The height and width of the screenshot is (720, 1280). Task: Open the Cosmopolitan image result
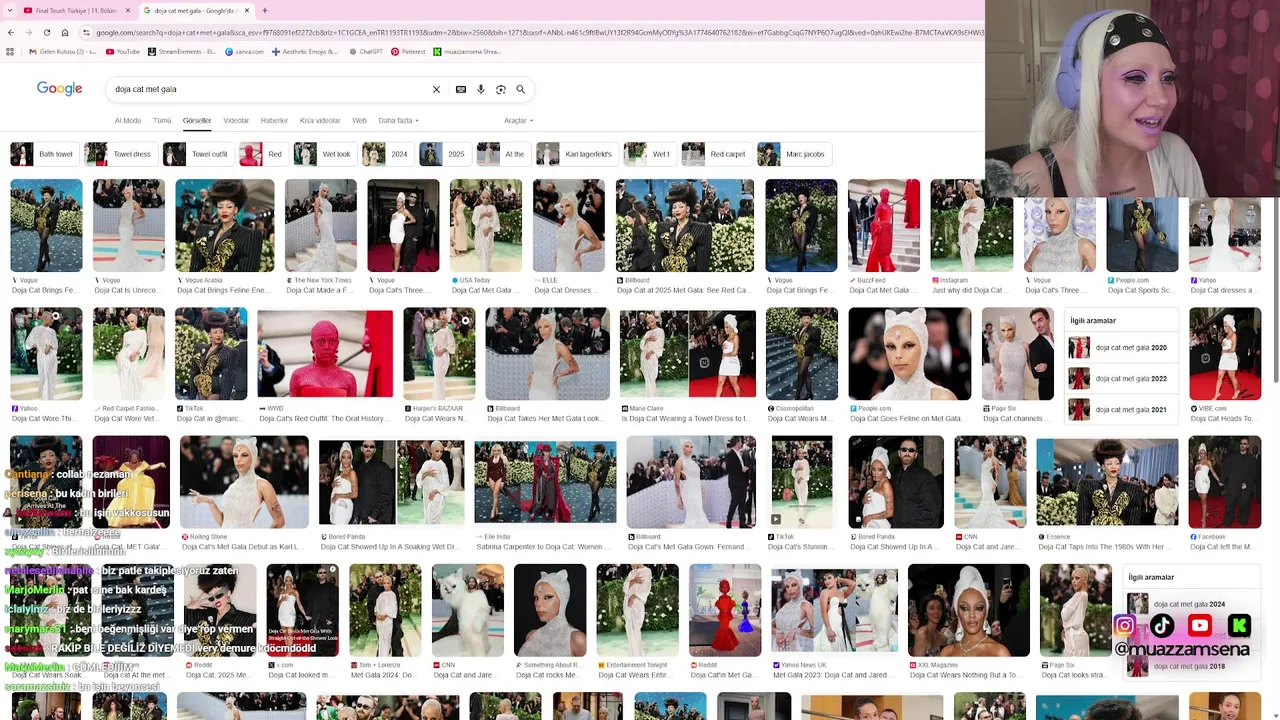[801, 355]
